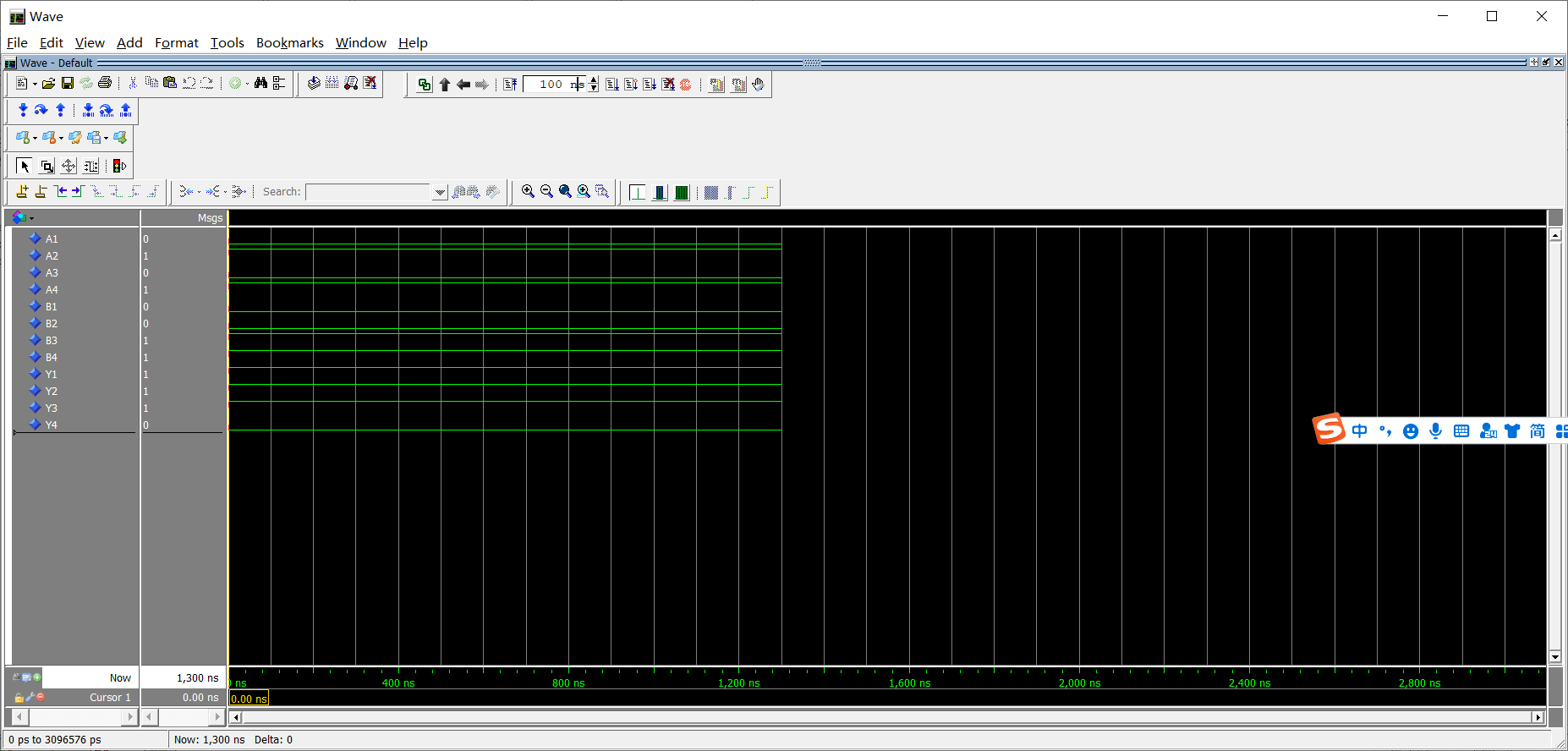Click the Find Next Transition icon
This screenshot has height=751, width=1568.
tap(78, 192)
